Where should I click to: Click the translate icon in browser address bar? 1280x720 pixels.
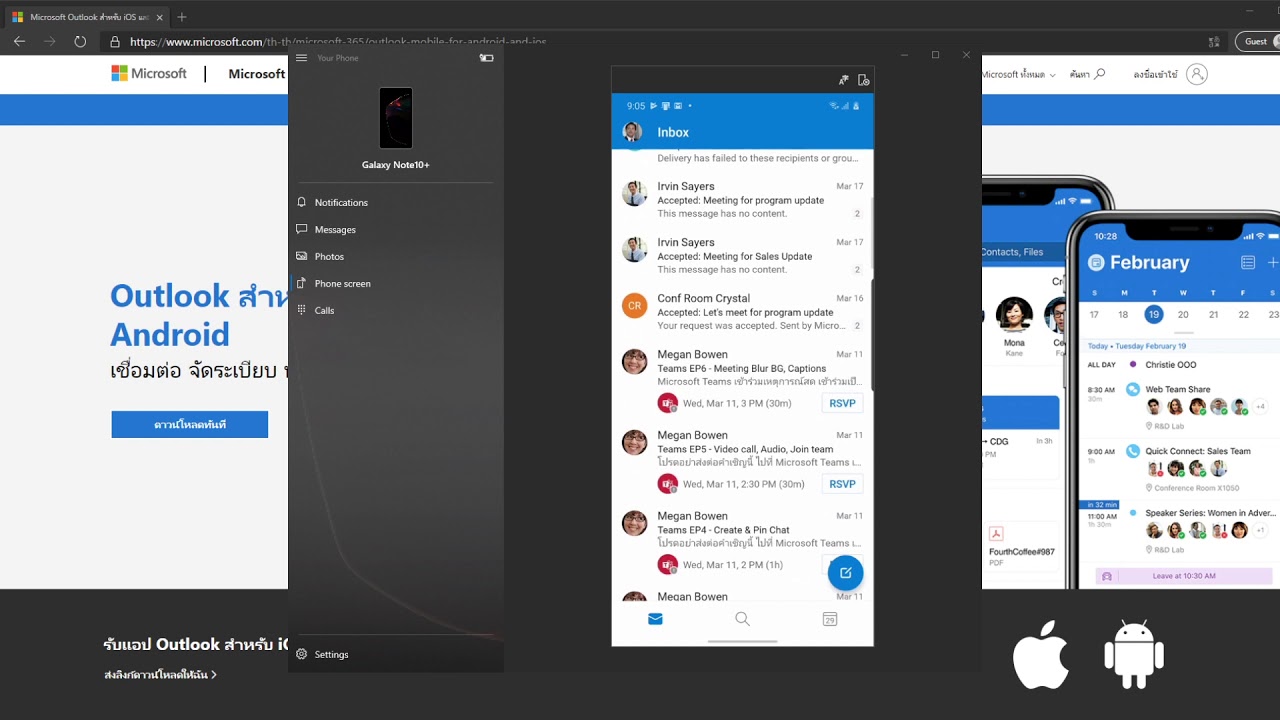click(x=1213, y=42)
